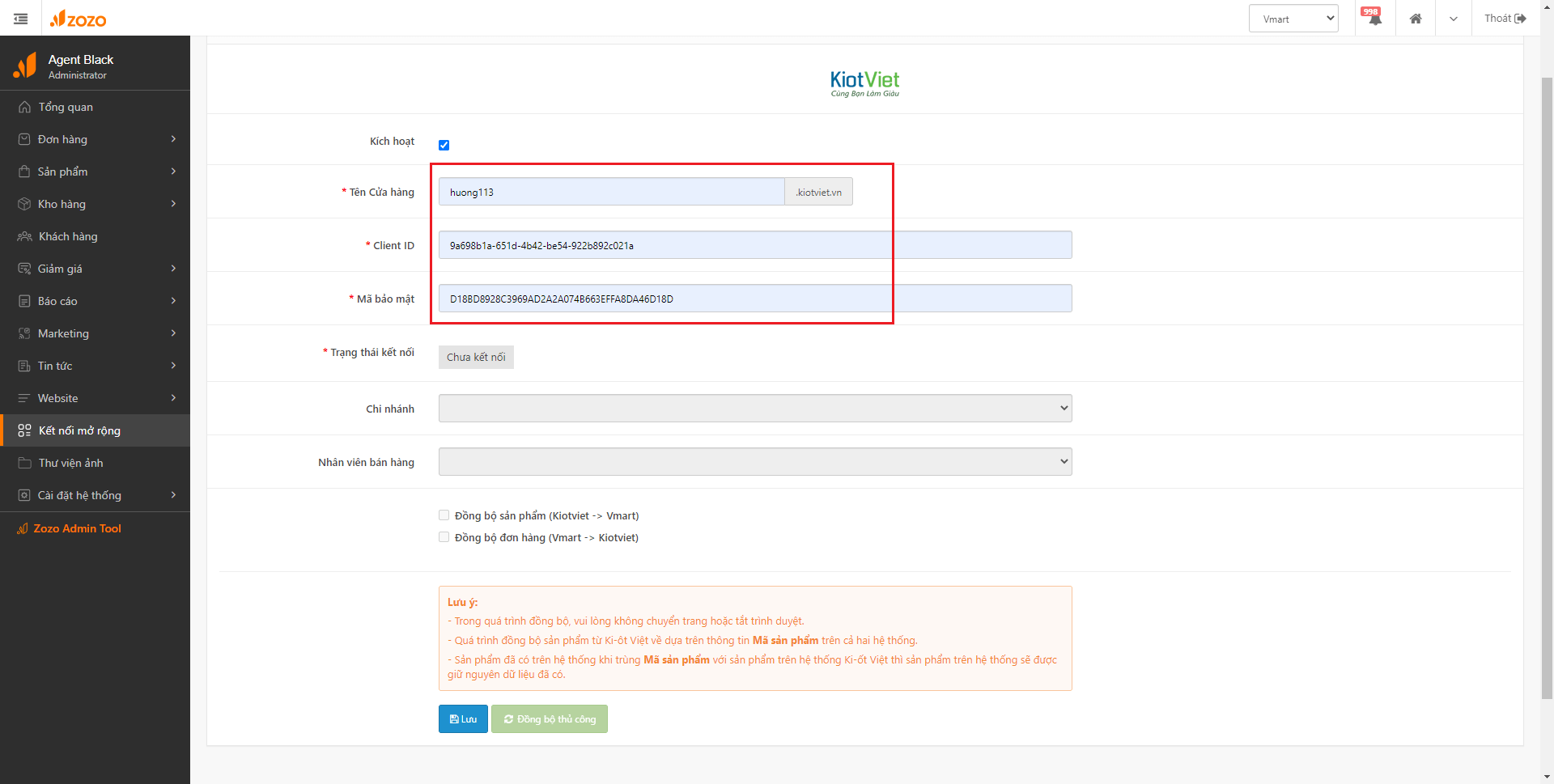Viewport: 1554px width, 784px height.
Task: Expand the Đơn hàng submenu chevron
Action: (173, 139)
